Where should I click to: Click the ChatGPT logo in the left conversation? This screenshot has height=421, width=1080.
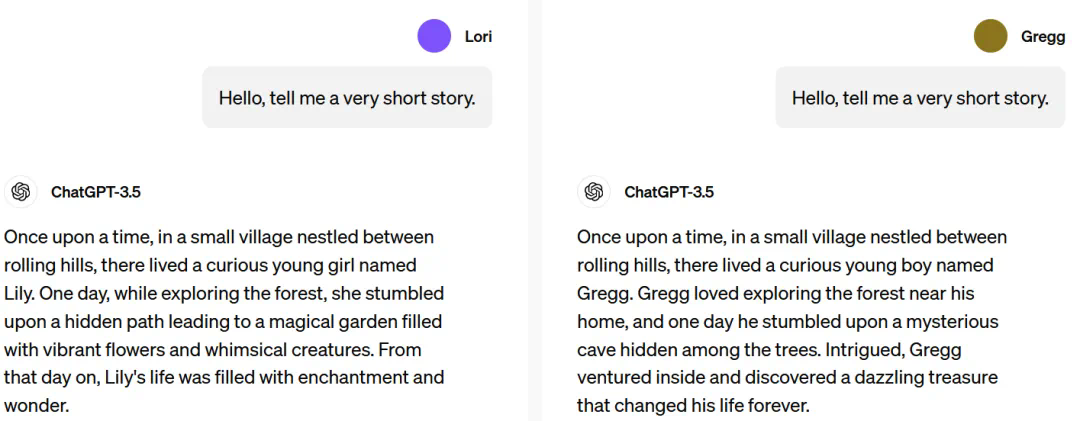21,192
